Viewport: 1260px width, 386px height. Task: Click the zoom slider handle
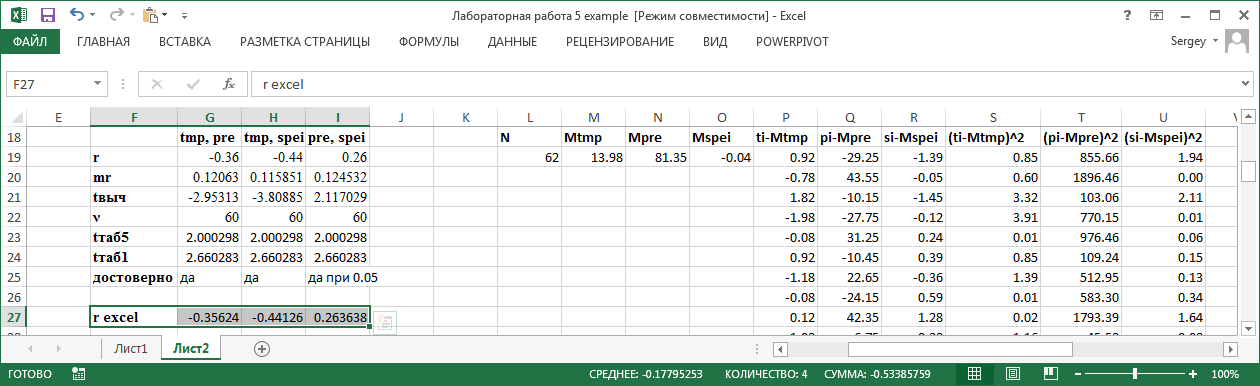pyautogui.click(x=1134, y=374)
